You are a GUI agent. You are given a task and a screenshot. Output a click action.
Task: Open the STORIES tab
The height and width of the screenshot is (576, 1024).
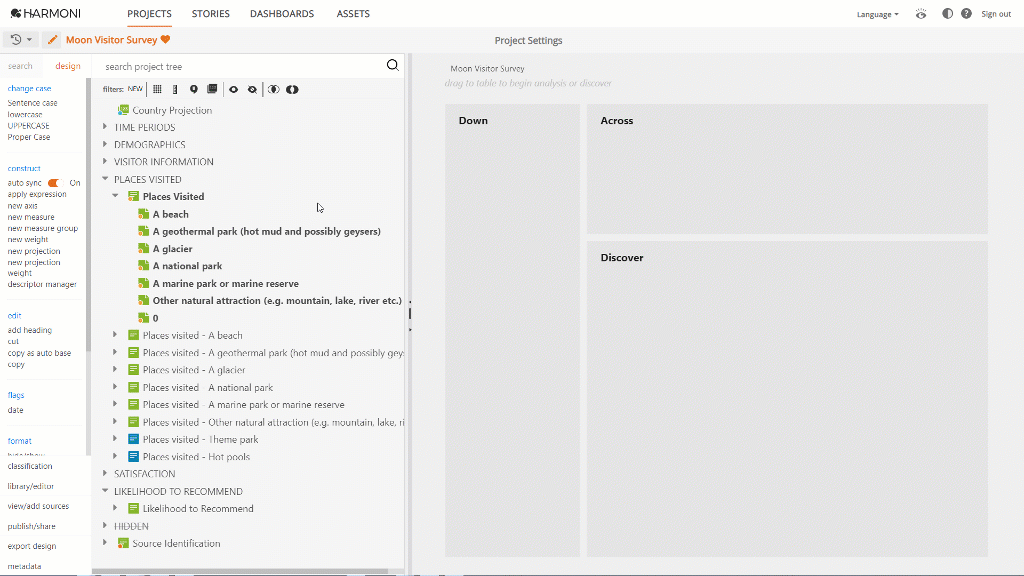coord(210,14)
